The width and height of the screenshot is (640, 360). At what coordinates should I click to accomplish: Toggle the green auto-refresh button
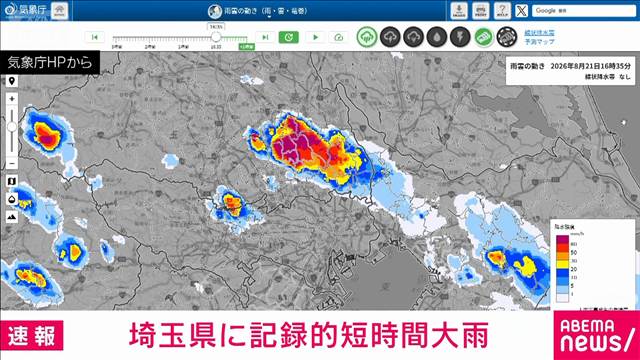click(x=289, y=37)
